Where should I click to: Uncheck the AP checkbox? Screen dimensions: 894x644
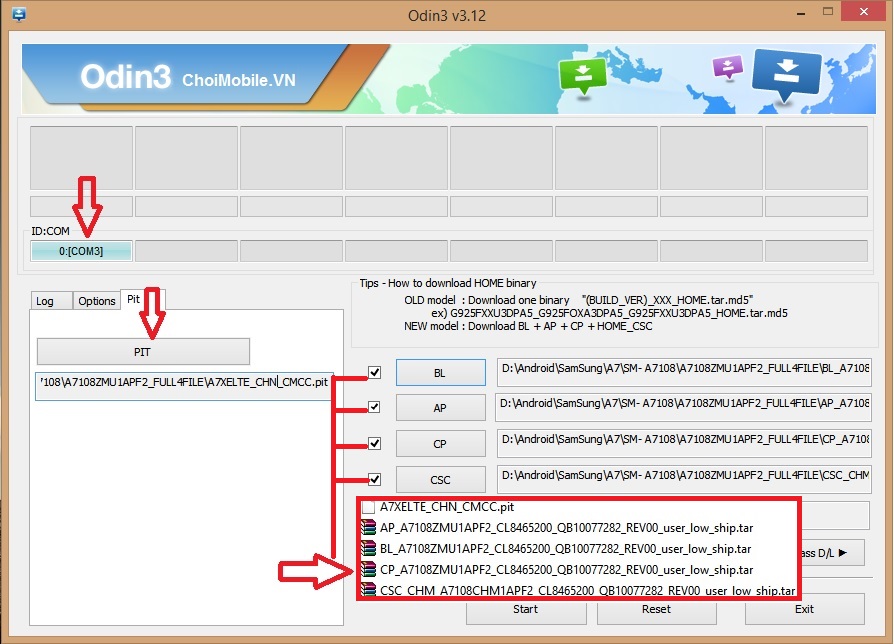click(x=374, y=407)
